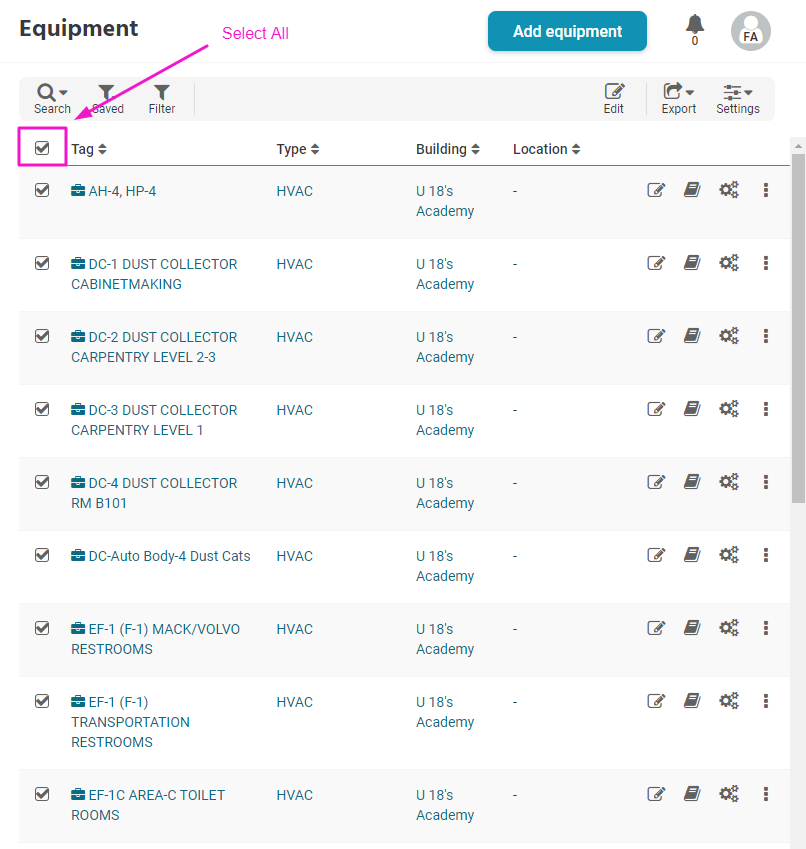
Task: Click edit icon for DC-1 DUST COLLECTOR
Action: point(656,263)
